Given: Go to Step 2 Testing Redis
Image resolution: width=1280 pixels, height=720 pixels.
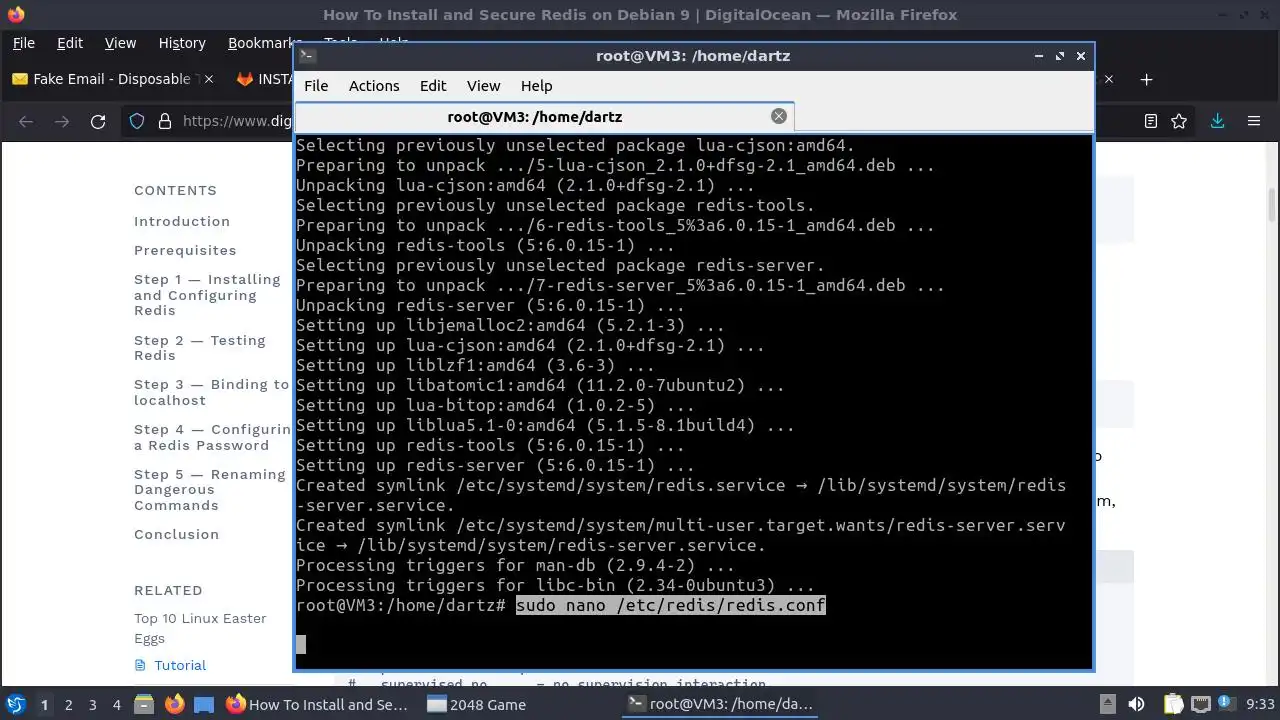Looking at the screenshot, I should 200,348.
